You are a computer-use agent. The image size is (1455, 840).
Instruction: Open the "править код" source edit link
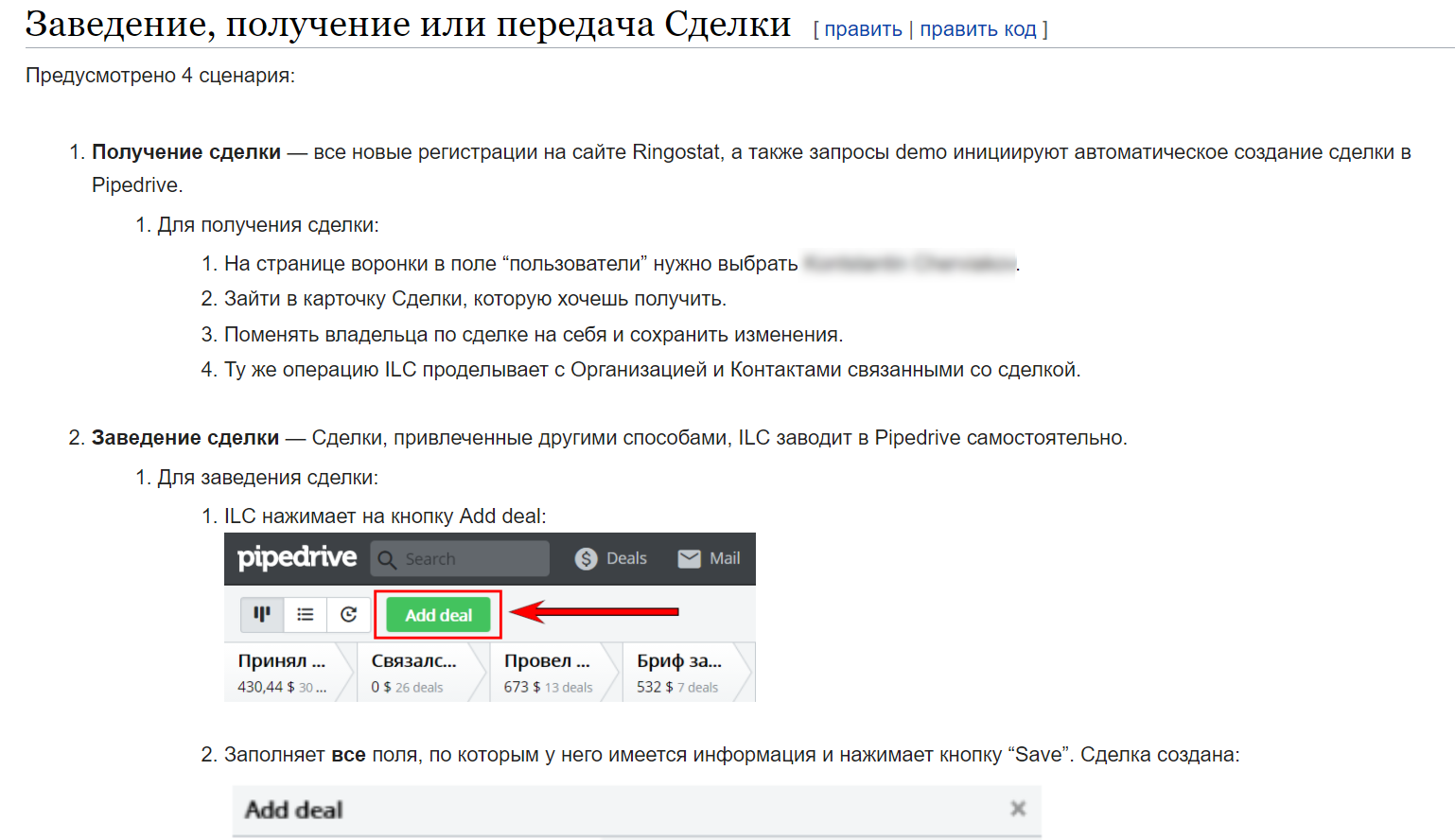tap(977, 29)
